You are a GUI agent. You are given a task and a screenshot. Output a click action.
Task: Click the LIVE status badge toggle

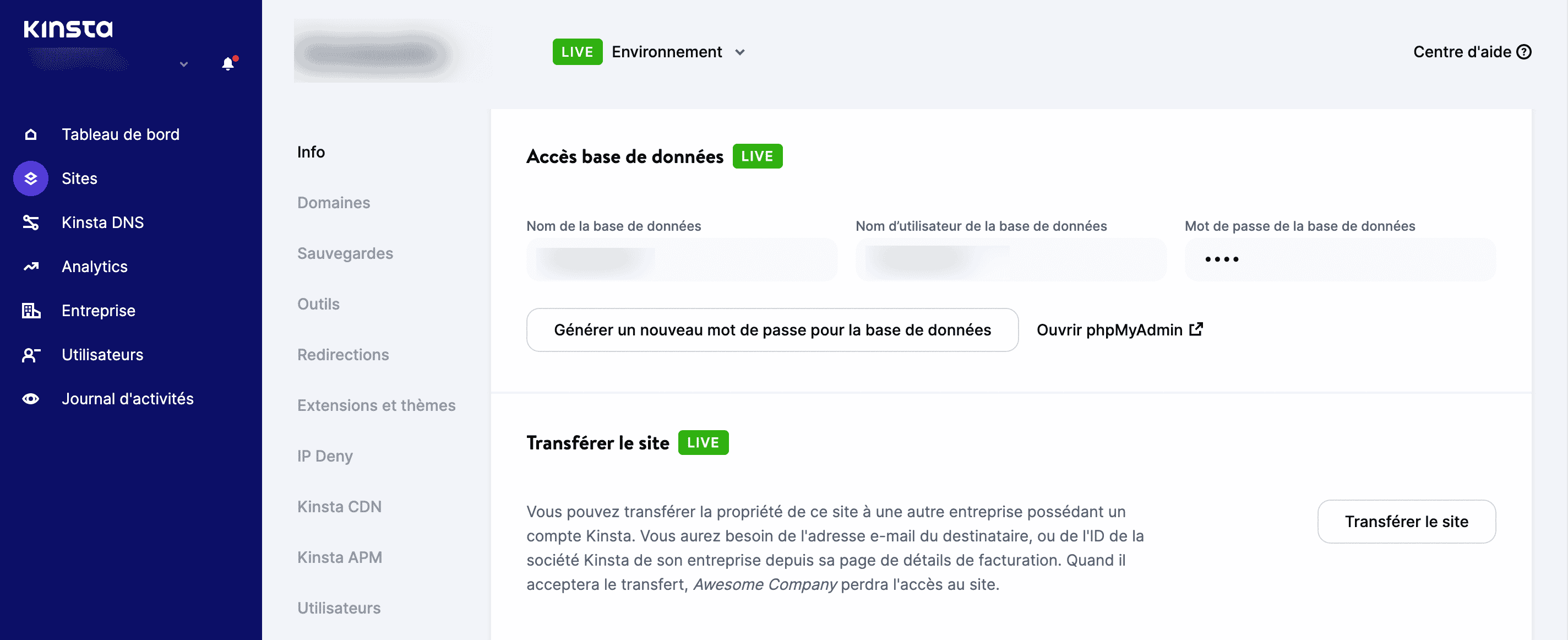(x=577, y=52)
